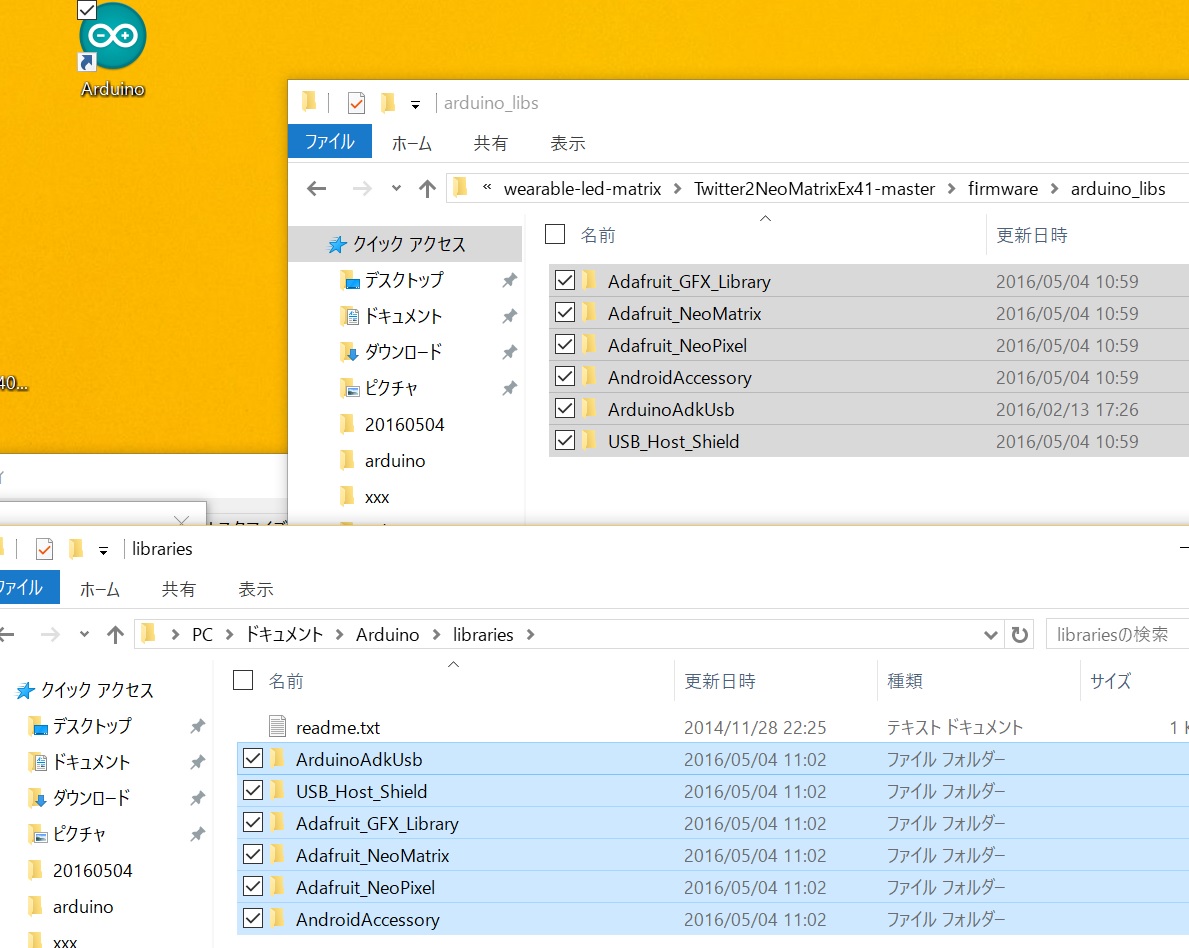Select ダウンロード in arduino_libs quick access
This screenshot has height=948, width=1189.
[x=402, y=352]
